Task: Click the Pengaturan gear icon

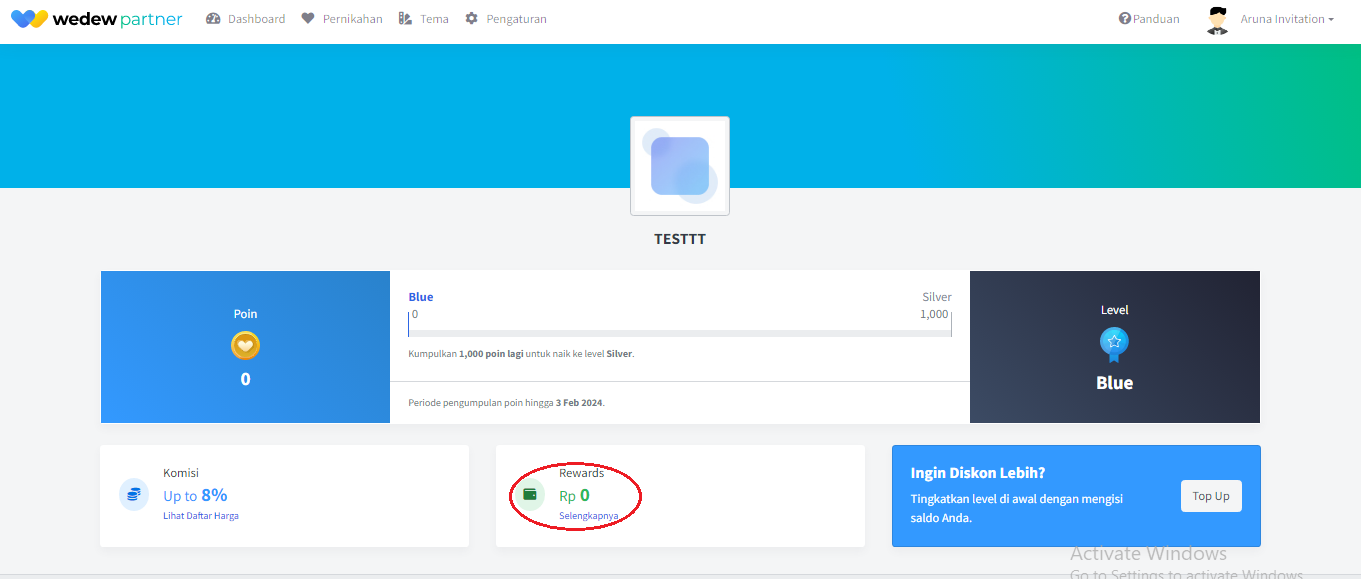Action: tap(472, 19)
